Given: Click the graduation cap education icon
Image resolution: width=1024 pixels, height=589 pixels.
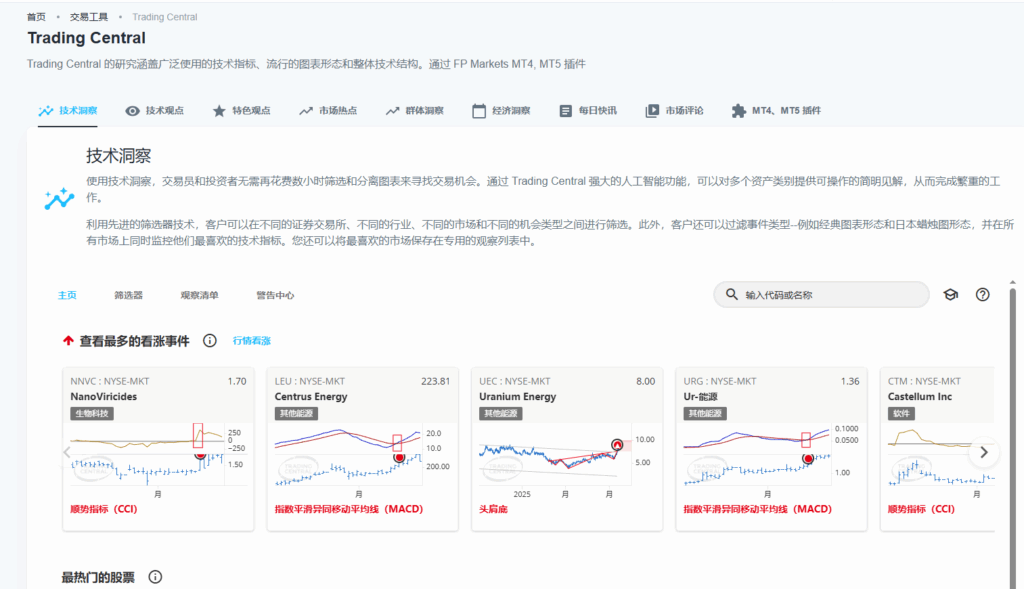Looking at the screenshot, I should pos(950,295).
